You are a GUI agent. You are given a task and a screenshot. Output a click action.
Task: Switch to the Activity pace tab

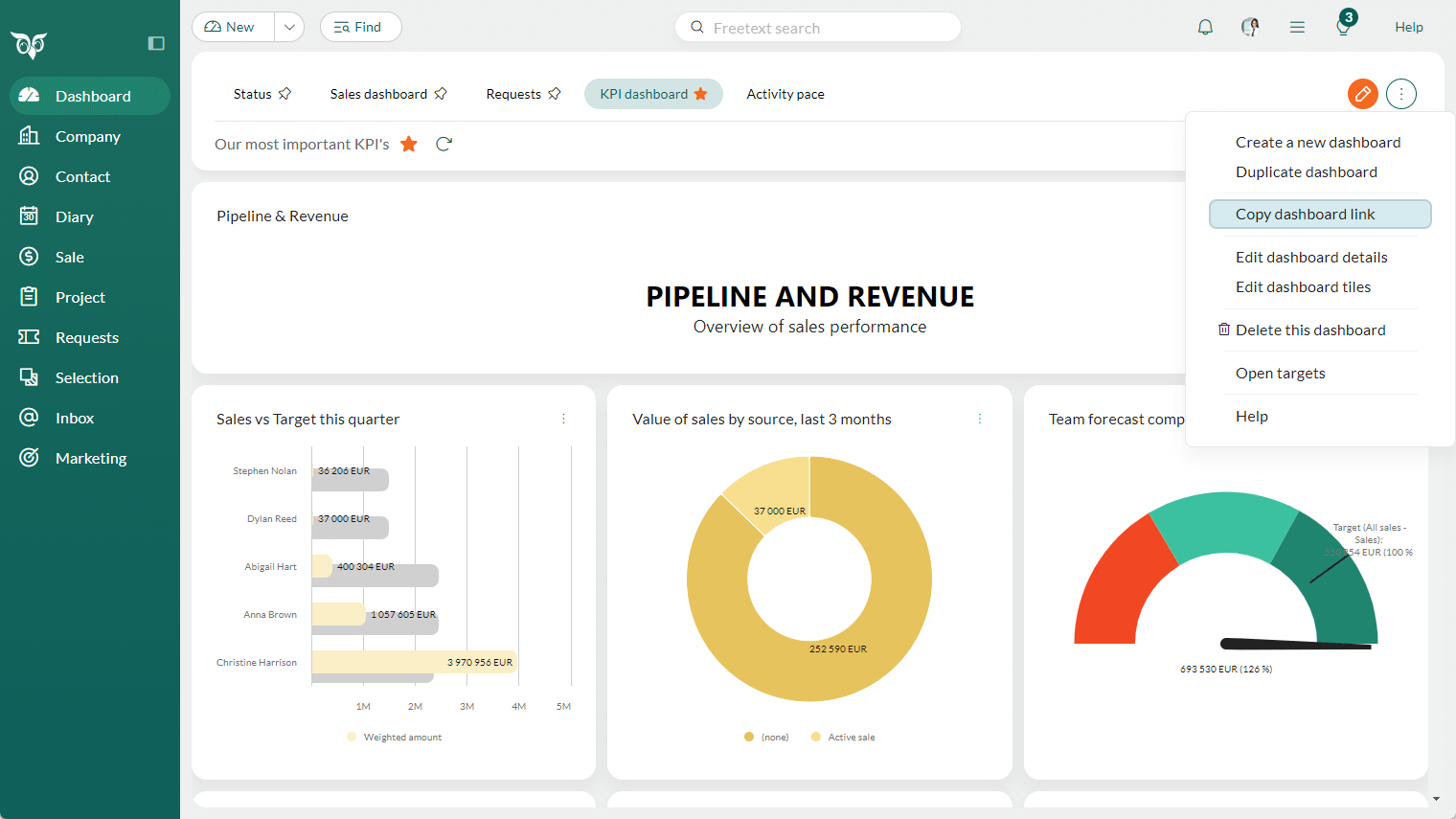pos(785,93)
